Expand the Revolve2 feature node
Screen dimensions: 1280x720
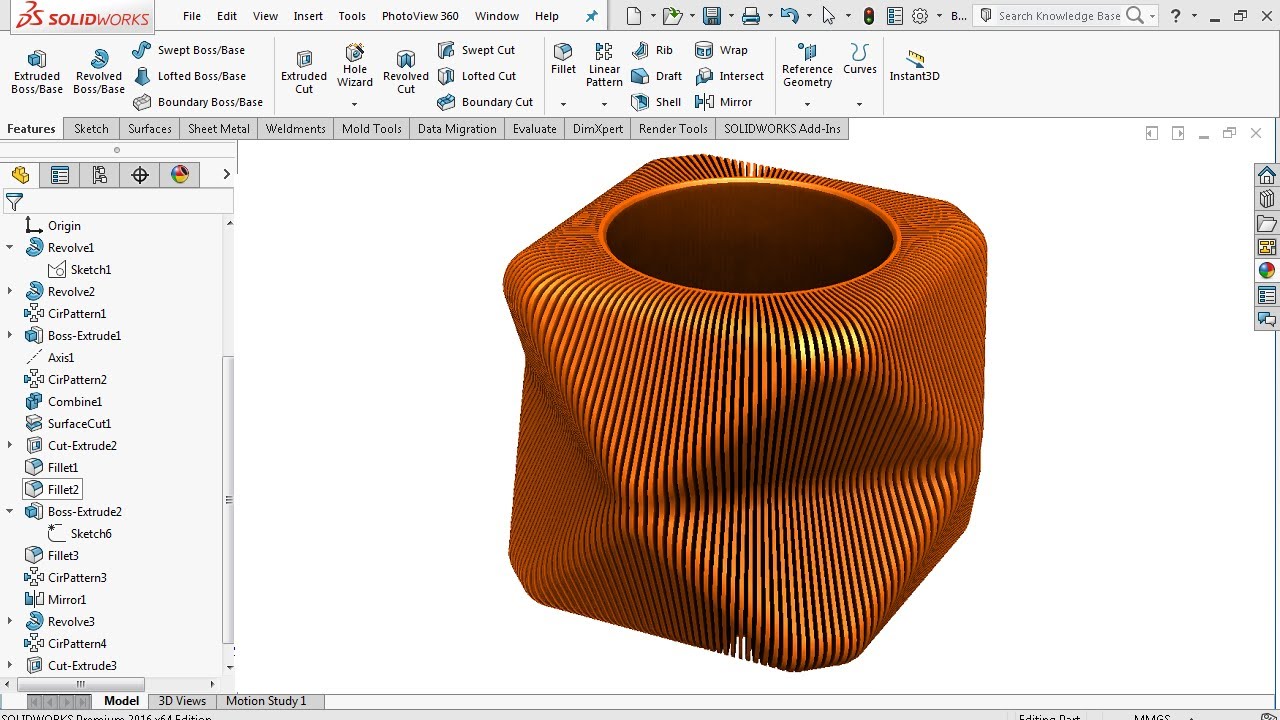(10, 291)
